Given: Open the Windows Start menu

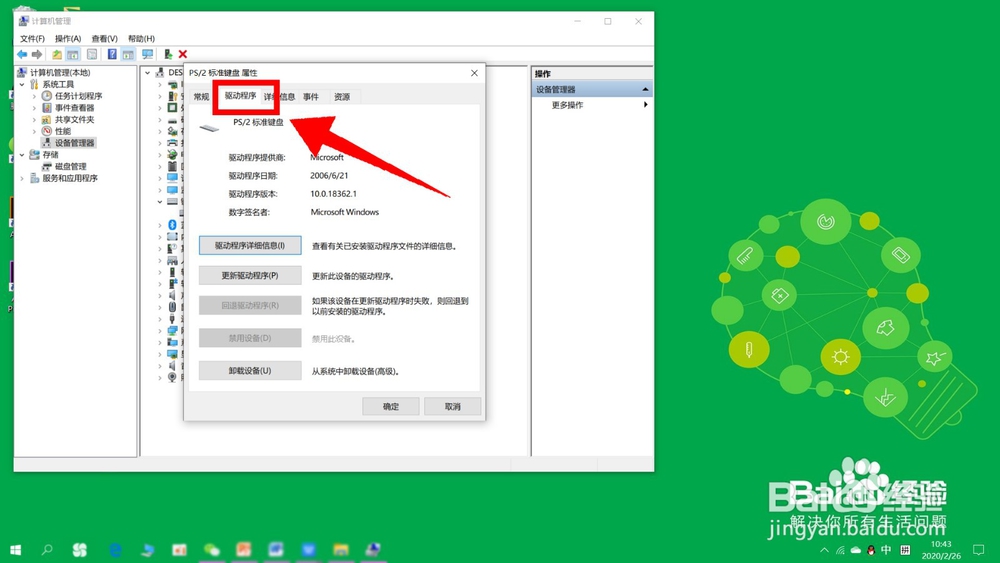Looking at the screenshot, I should click(x=16, y=550).
